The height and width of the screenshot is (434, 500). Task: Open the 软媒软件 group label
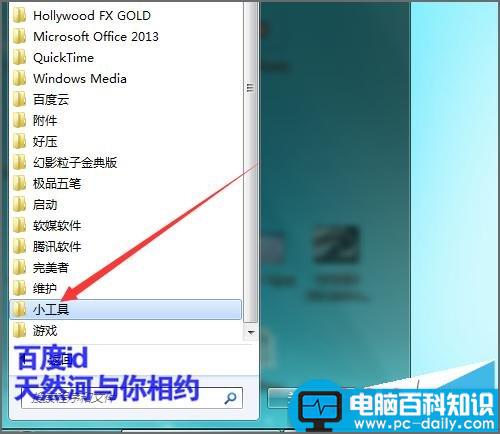coord(57,226)
